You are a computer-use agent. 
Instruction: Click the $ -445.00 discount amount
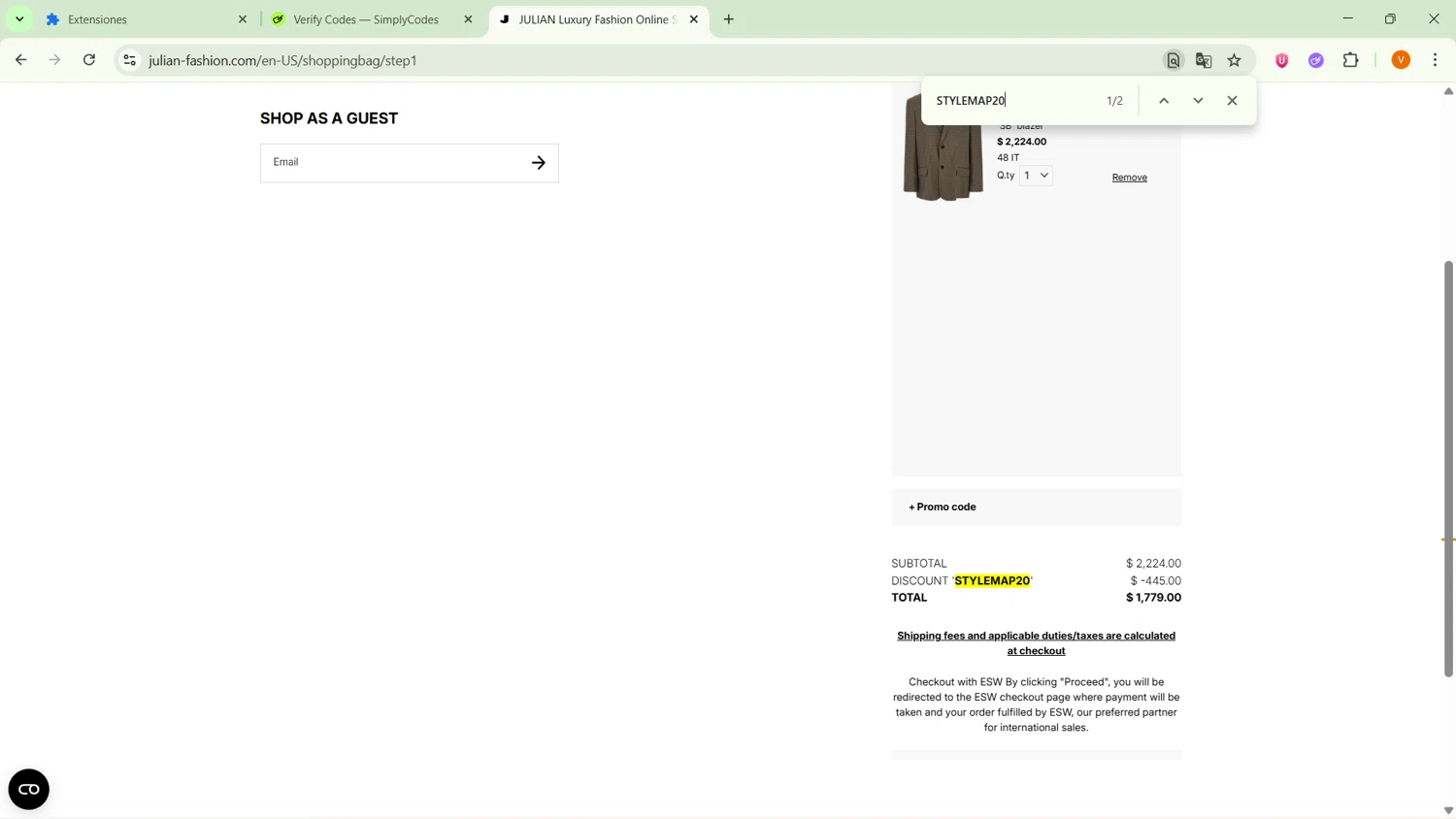tap(1155, 581)
